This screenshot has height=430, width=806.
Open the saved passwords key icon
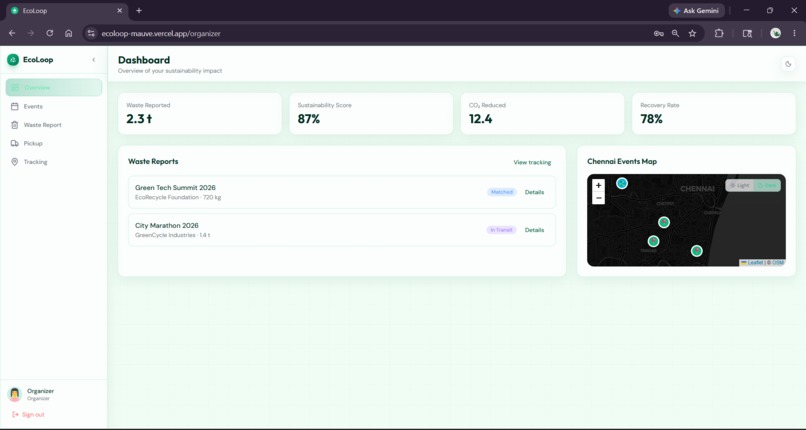(x=658, y=33)
